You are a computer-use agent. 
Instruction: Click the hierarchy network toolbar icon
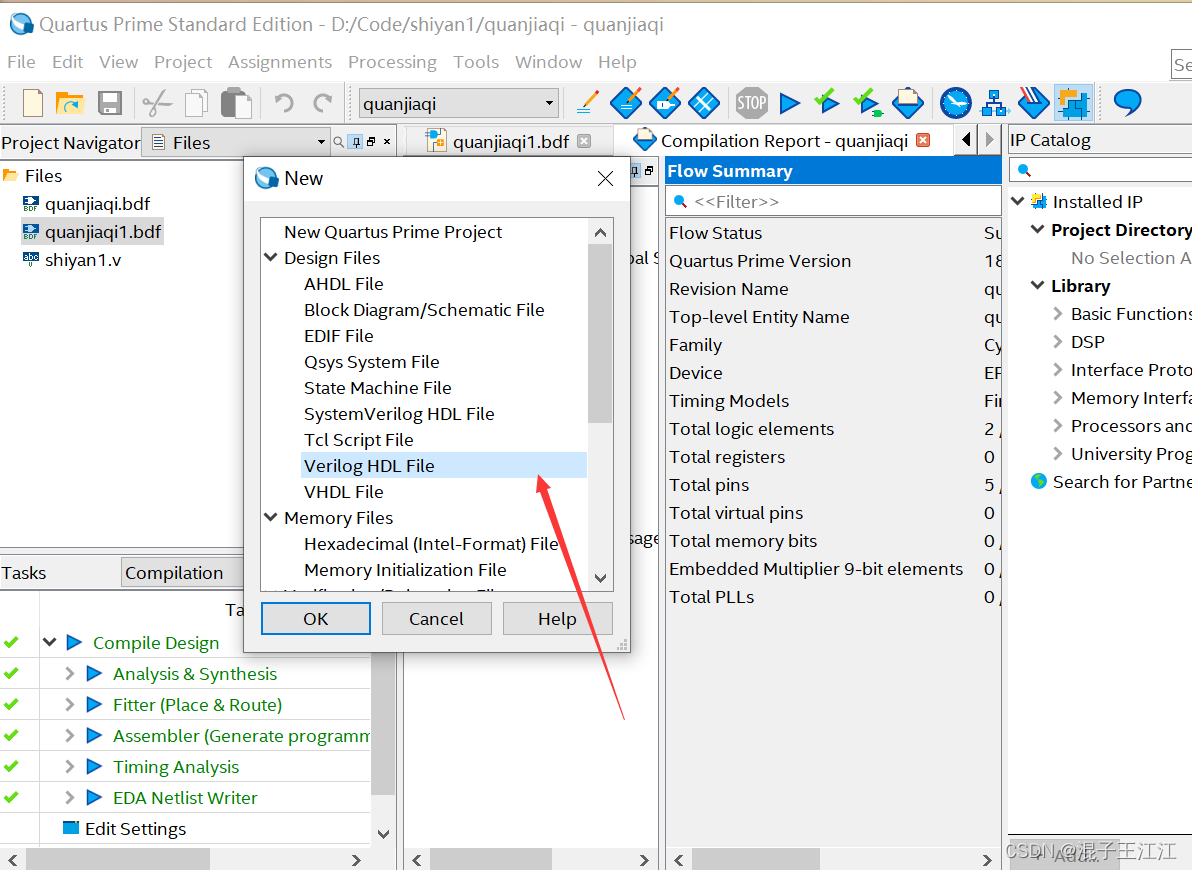point(994,103)
